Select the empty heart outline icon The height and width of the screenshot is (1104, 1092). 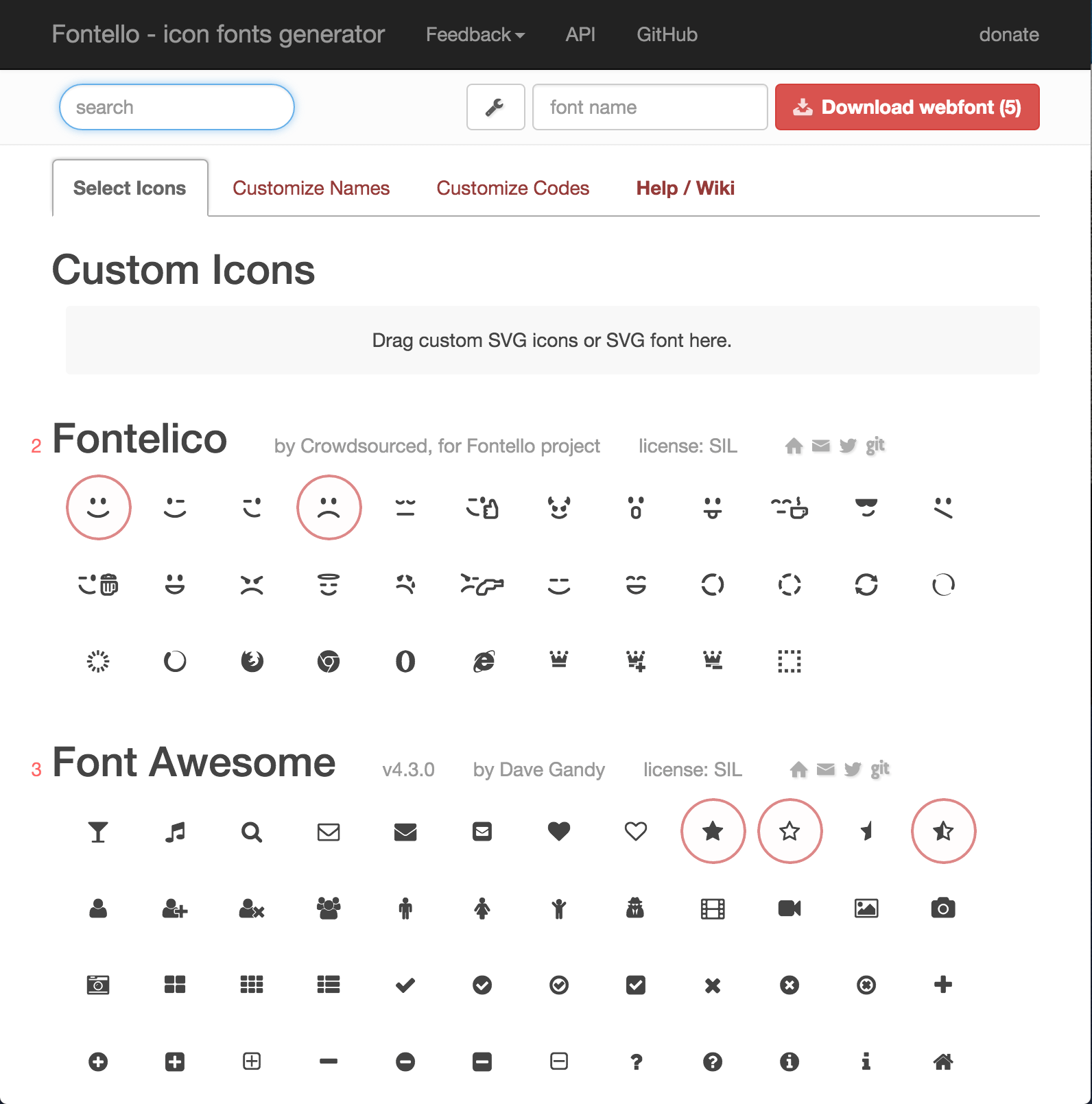[x=636, y=831]
